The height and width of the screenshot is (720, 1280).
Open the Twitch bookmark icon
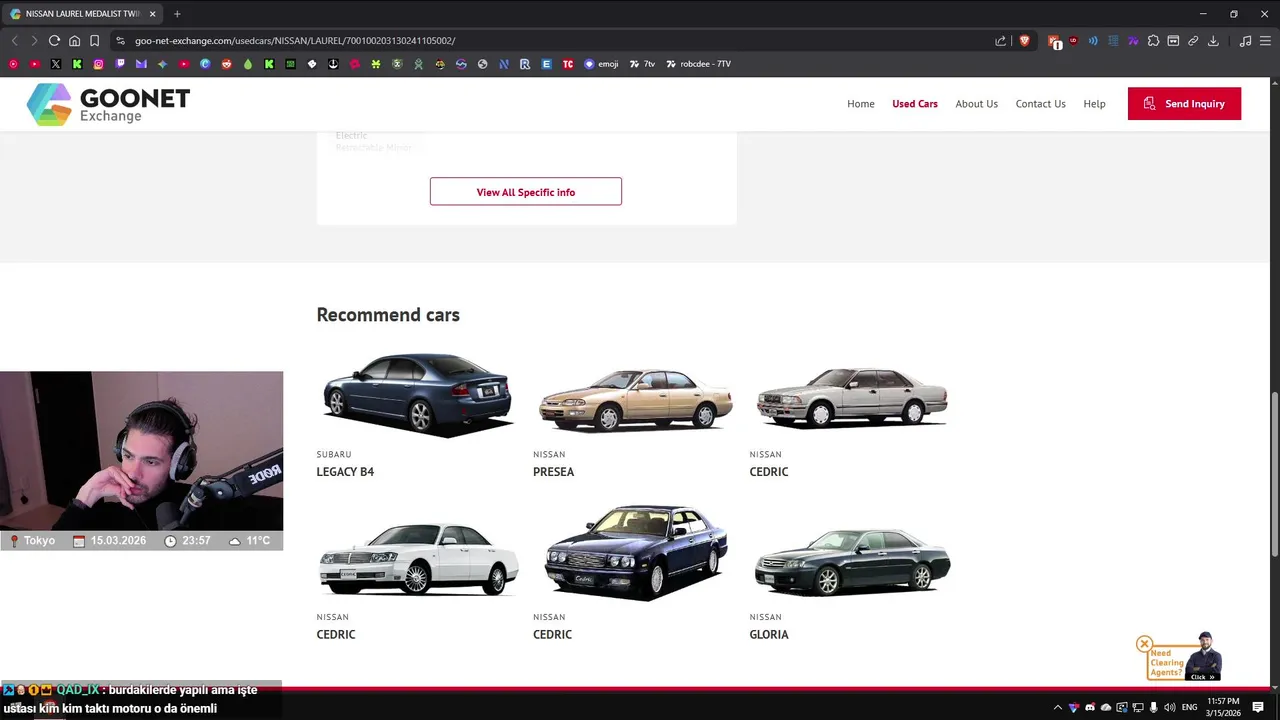[x=120, y=64]
